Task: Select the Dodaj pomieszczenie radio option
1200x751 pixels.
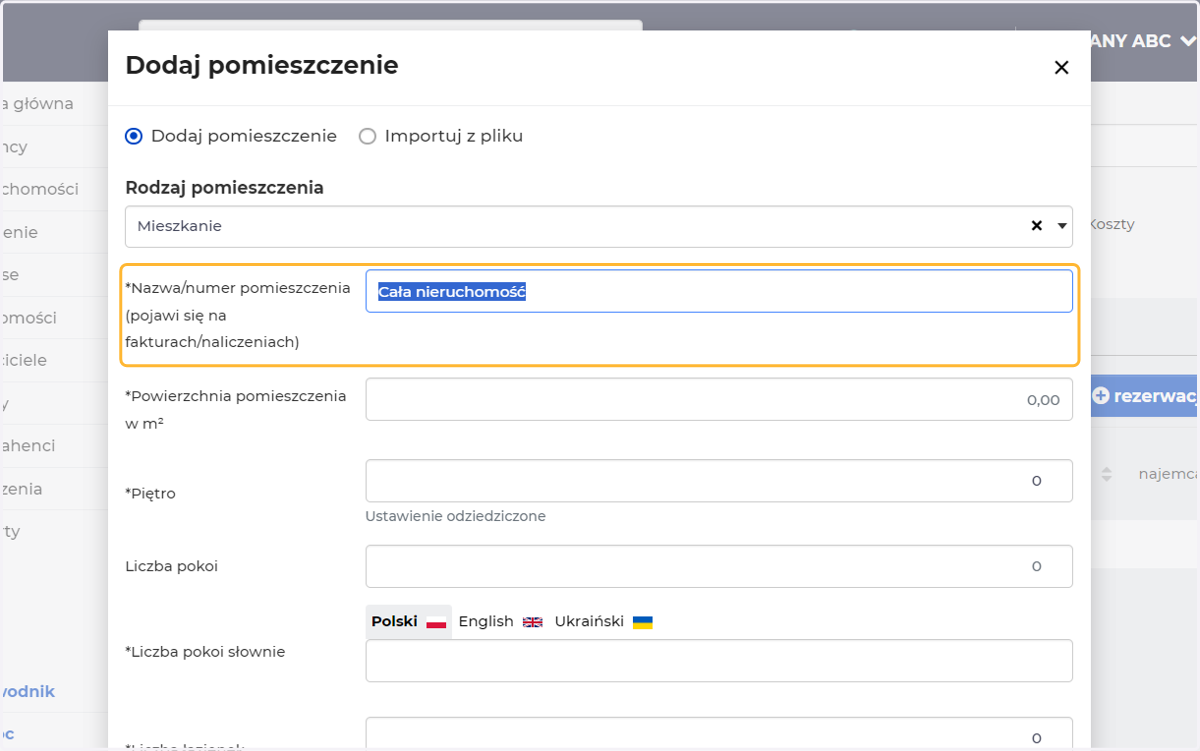Action: coord(134,136)
